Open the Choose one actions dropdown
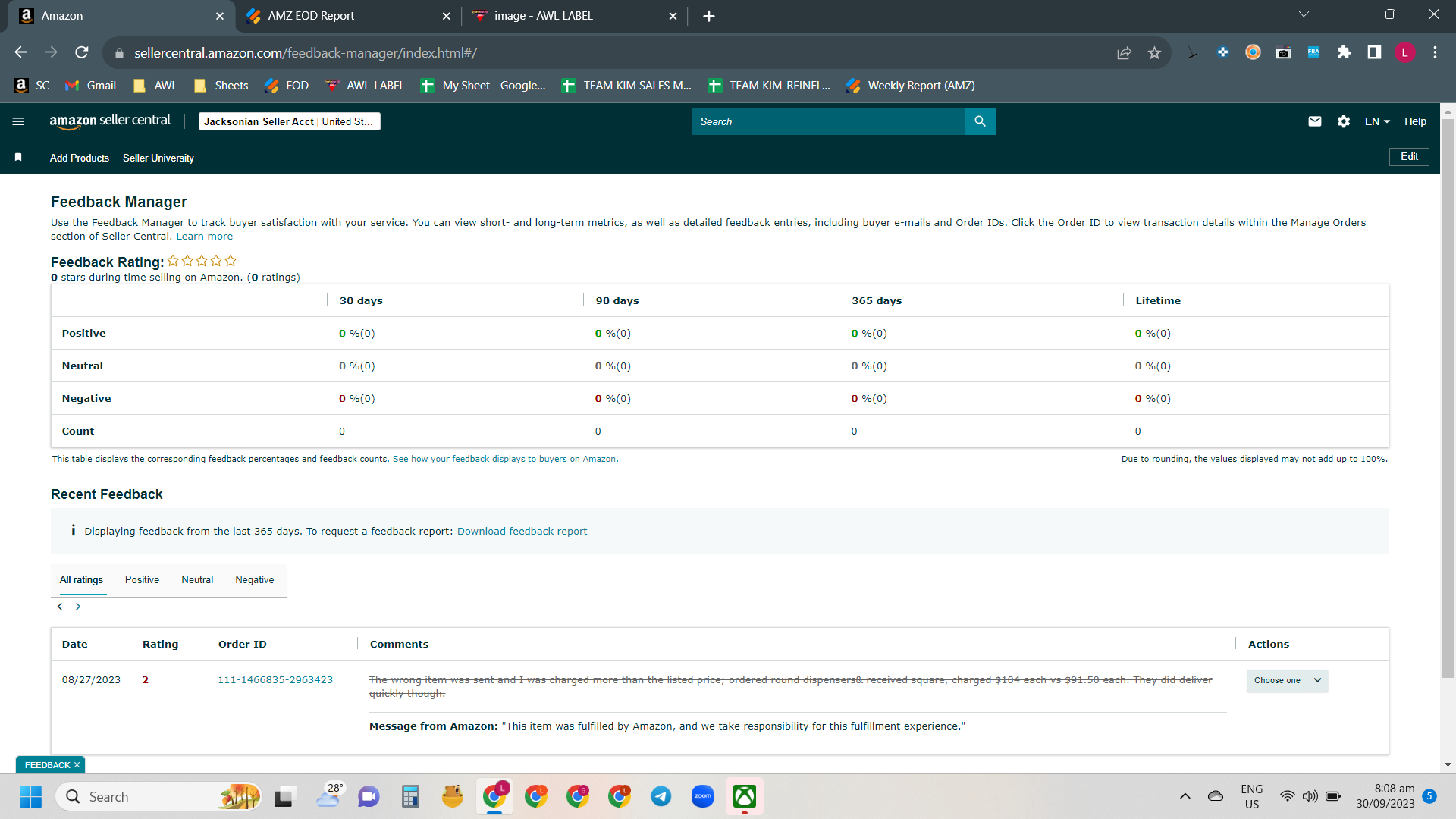 coord(1287,680)
